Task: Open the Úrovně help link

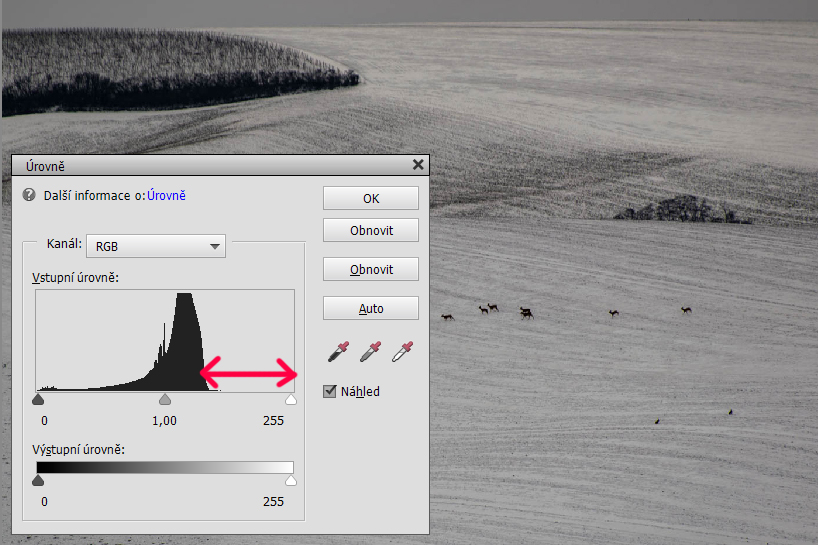Action: (x=166, y=196)
